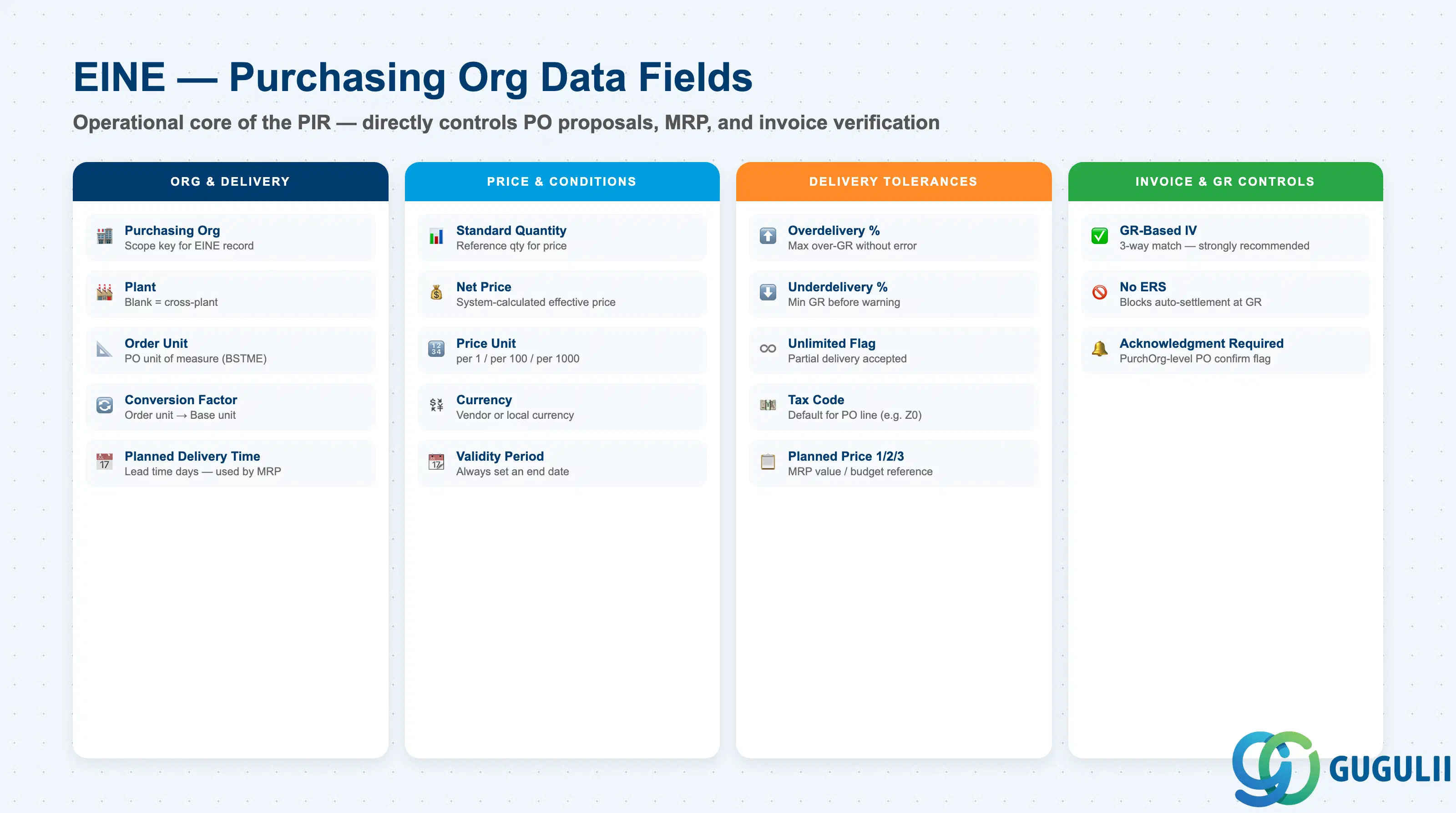Click 'PO unit of measure (BSTME)' text
This screenshot has width=1456, height=813.
tap(196, 359)
